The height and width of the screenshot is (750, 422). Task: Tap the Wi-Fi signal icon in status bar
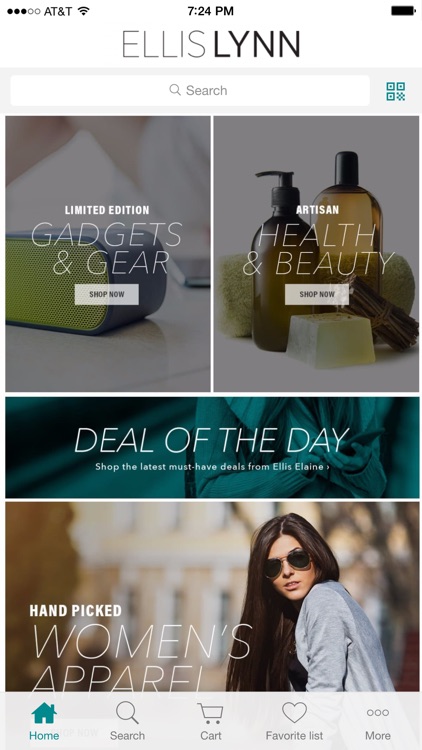(x=84, y=11)
